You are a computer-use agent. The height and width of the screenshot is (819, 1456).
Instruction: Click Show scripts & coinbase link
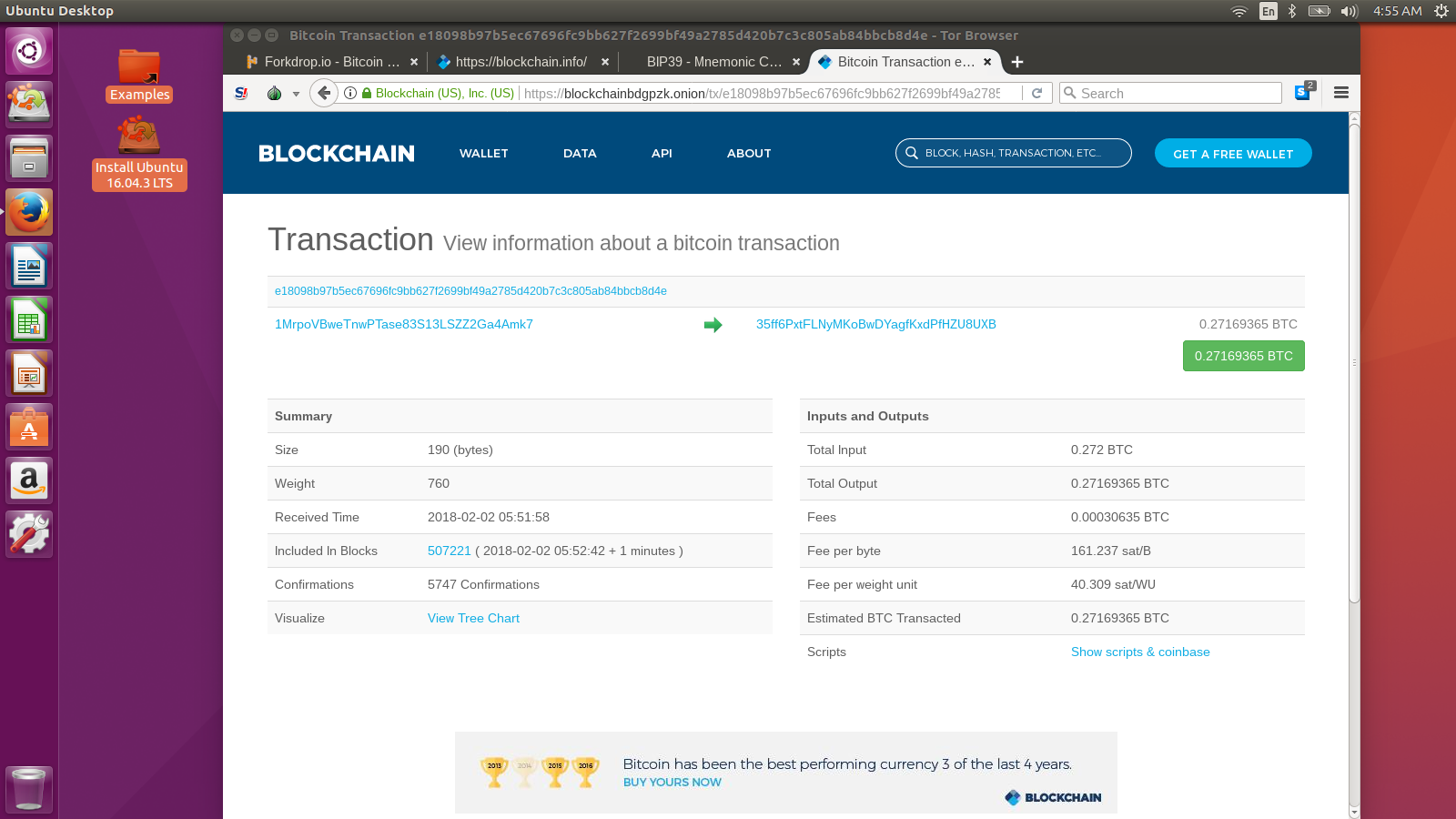(1140, 652)
